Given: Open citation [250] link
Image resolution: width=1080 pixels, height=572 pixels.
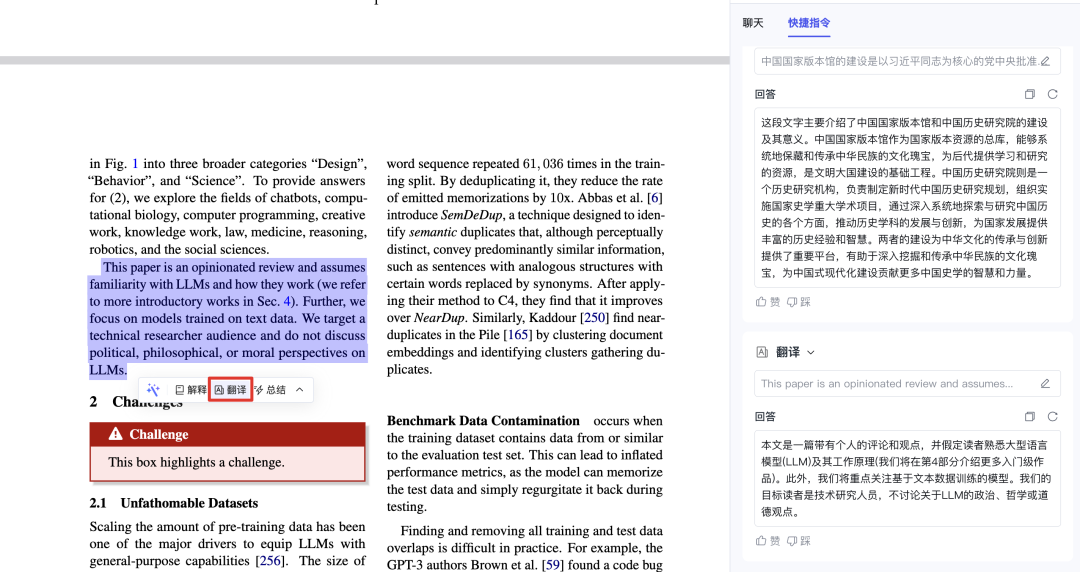Looking at the screenshot, I should click(x=594, y=318).
